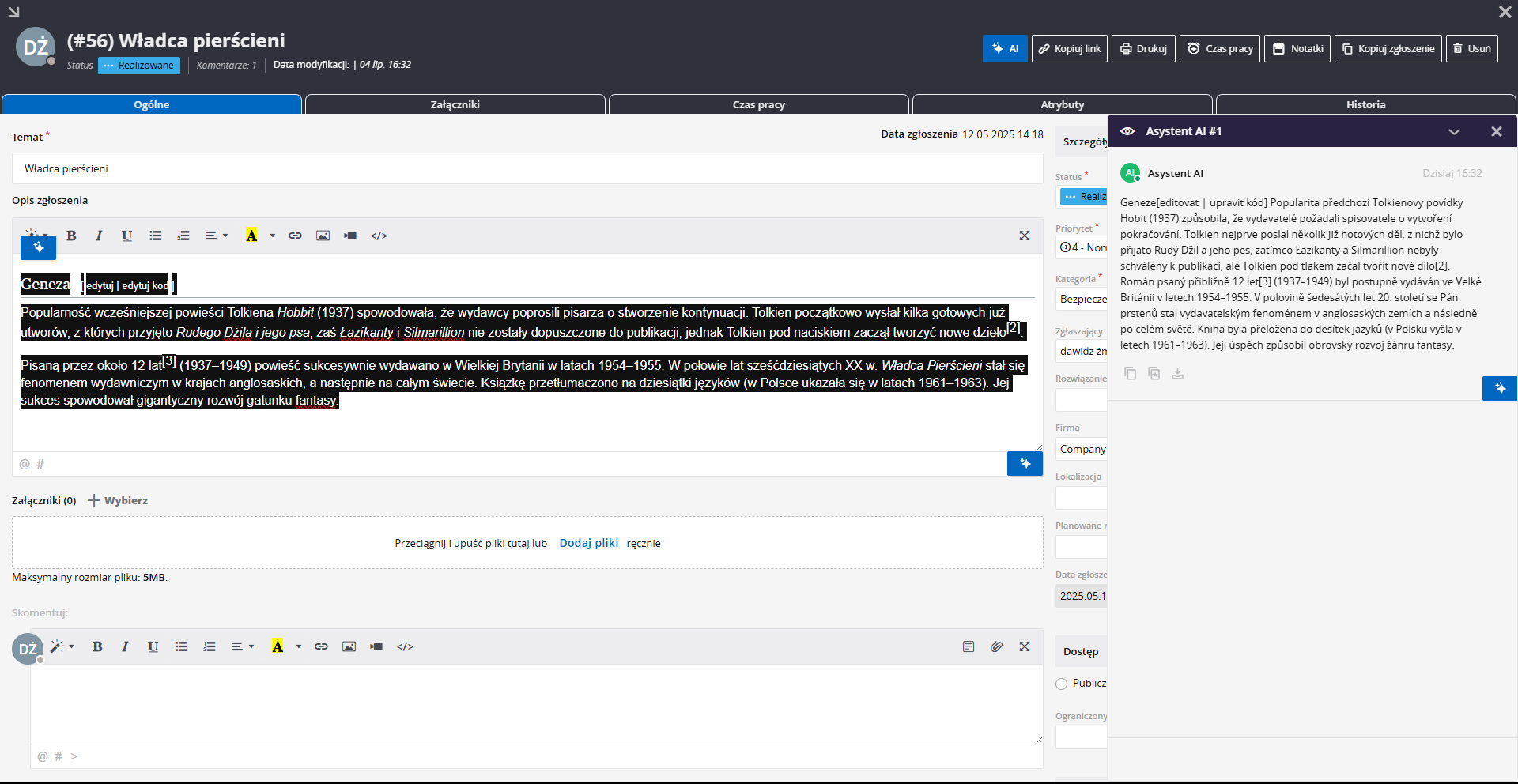Image resolution: width=1518 pixels, height=784 pixels.
Task: Copy the AI assistant response
Action: (x=1131, y=373)
